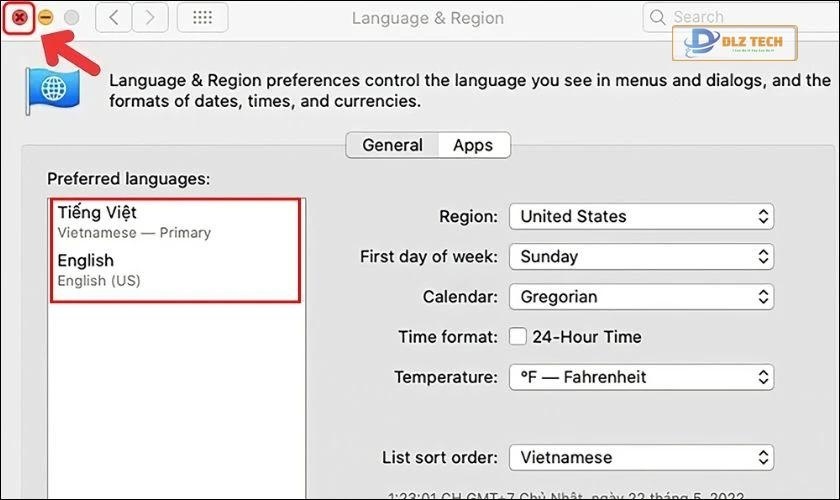Click the forward navigation arrow
Screen dimensions: 840x500
tap(150, 17)
